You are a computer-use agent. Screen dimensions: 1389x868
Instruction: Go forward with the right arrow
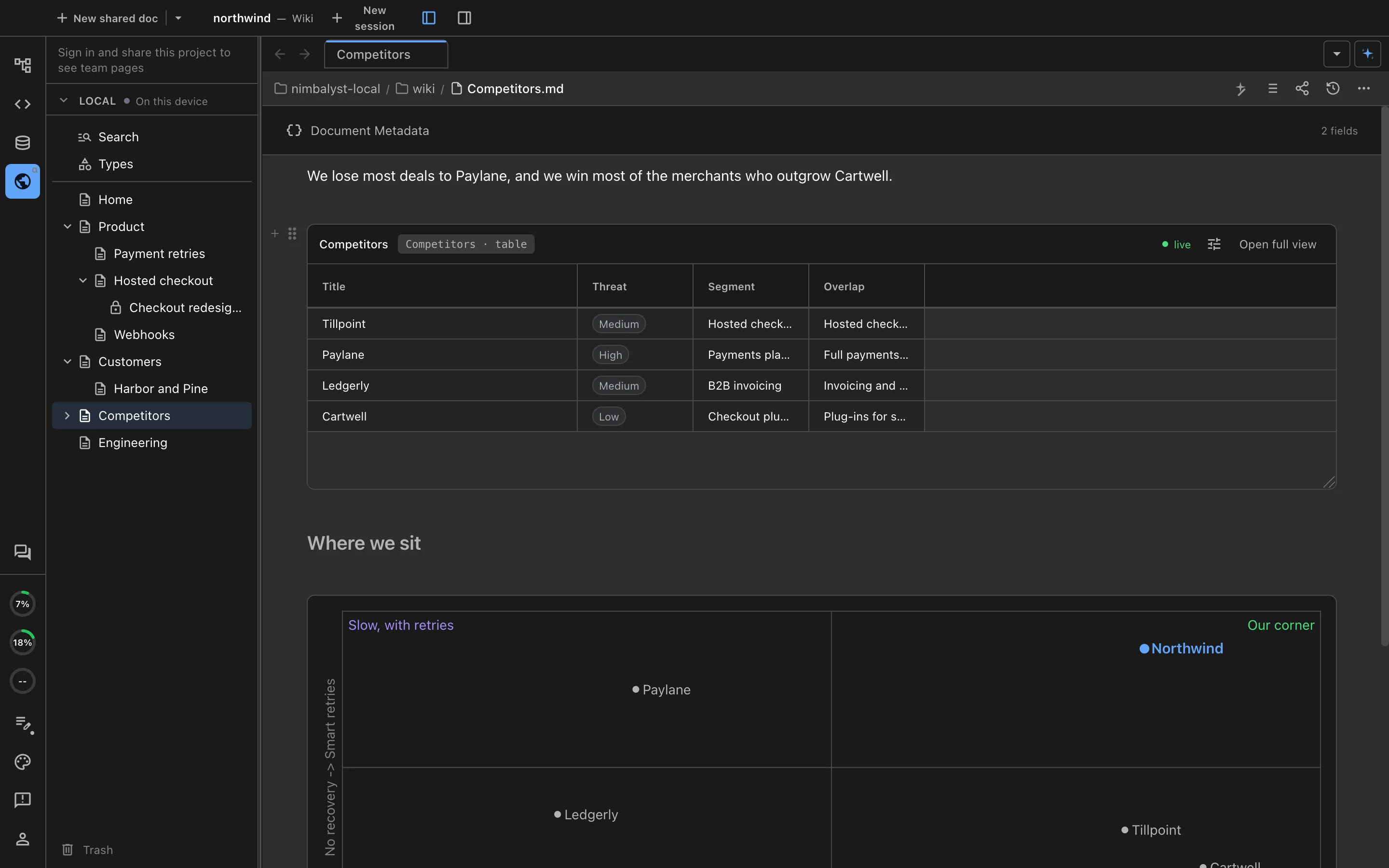pos(305,54)
